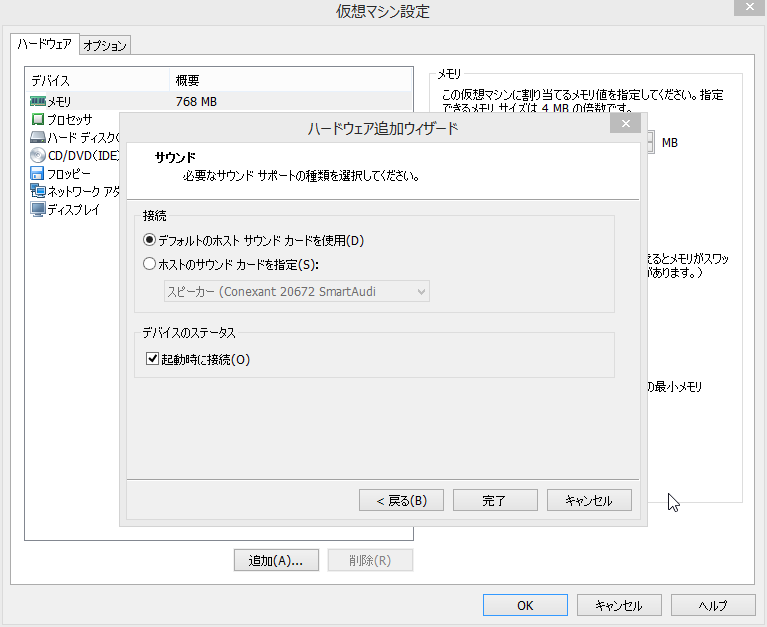Click the display device icon
This screenshot has width=767, height=627.
point(37,209)
